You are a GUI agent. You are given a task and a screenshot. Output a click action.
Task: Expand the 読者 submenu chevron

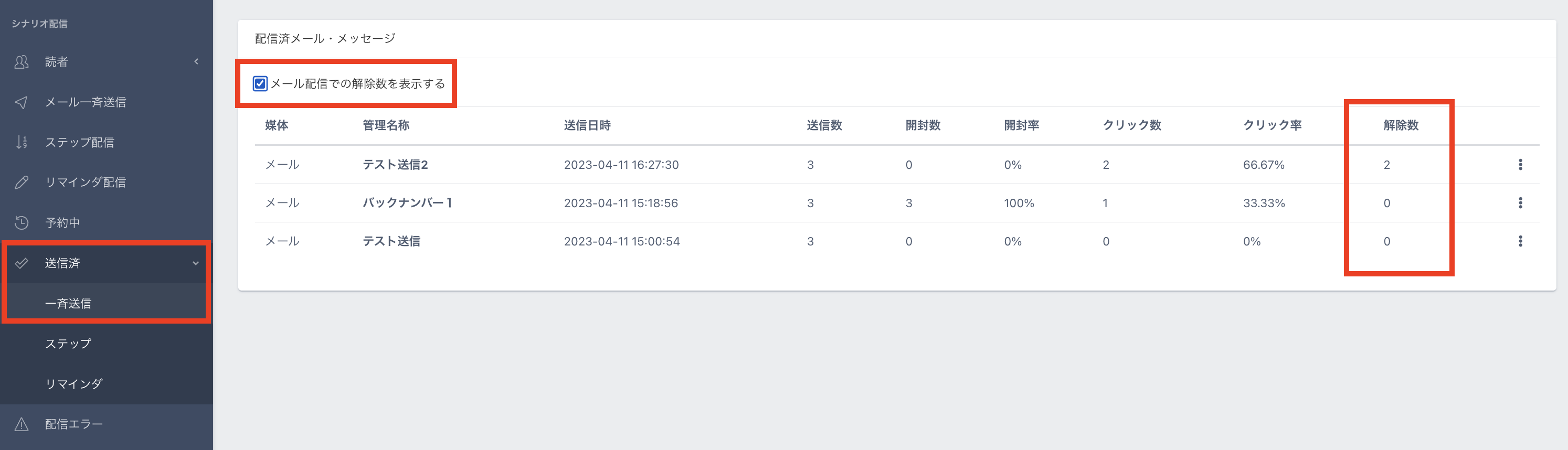click(x=196, y=61)
